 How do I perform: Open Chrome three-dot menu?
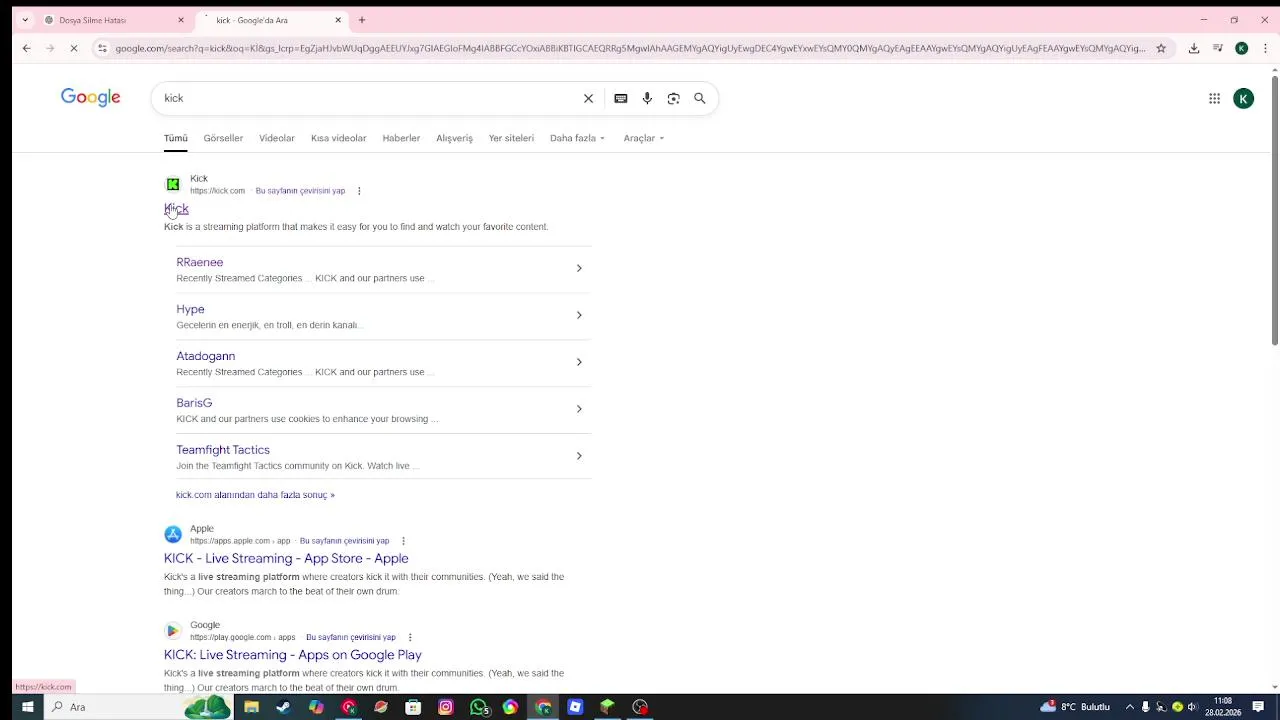tap(1263, 48)
